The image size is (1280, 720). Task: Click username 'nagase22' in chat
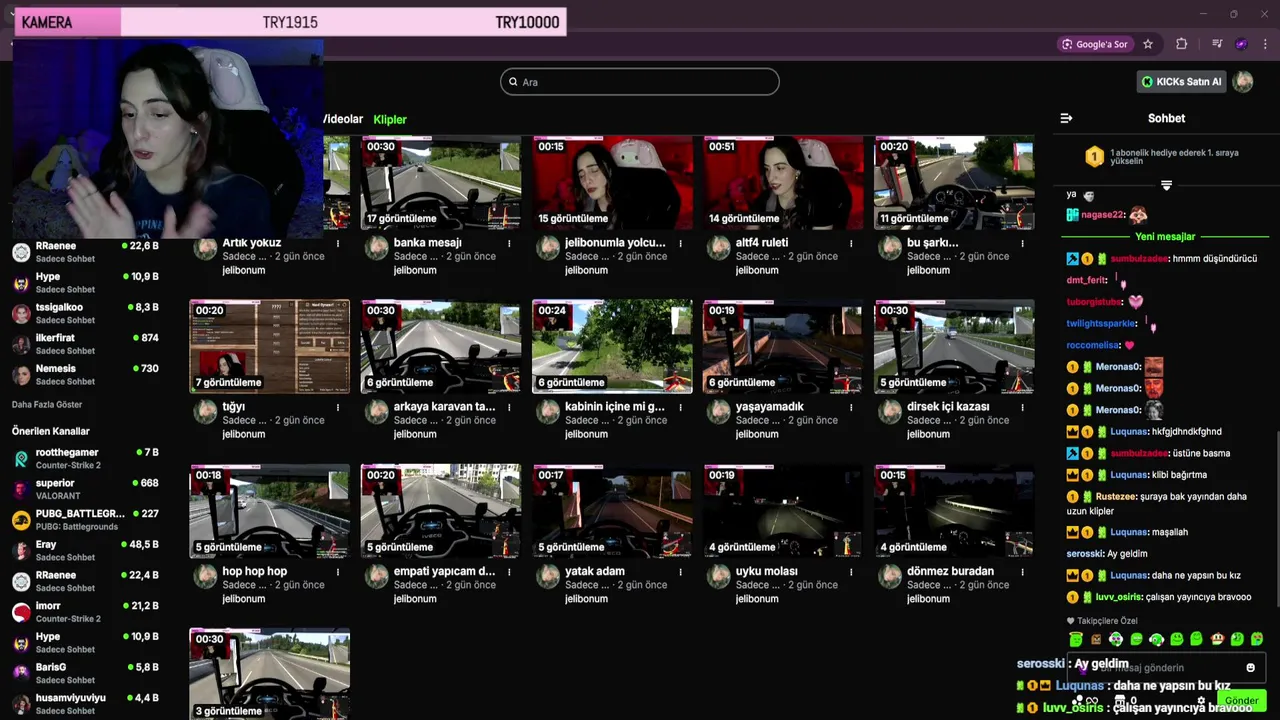pos(1103,215)
